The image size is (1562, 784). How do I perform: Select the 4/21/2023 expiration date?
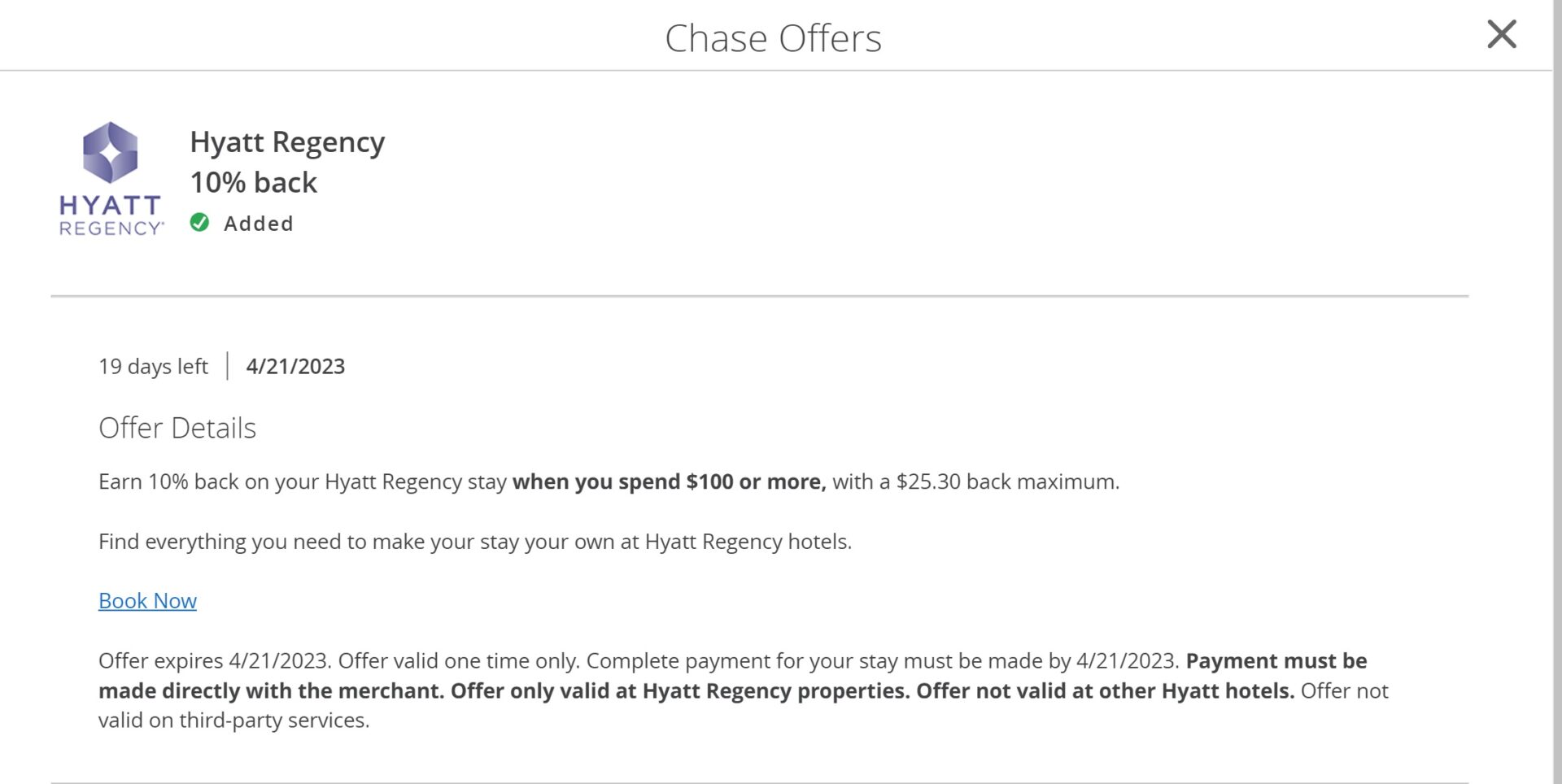tap(296, 366)
